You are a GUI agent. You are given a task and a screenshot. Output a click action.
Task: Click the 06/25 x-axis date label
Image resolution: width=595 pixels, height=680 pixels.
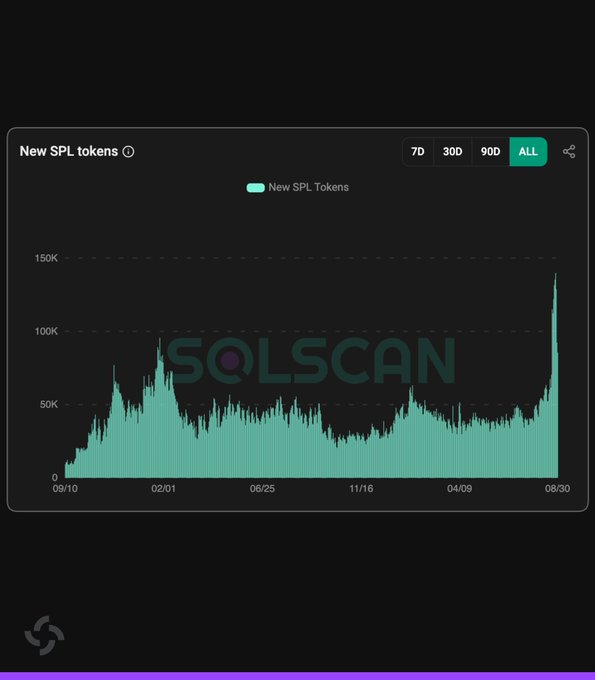[x=262, y=488]
